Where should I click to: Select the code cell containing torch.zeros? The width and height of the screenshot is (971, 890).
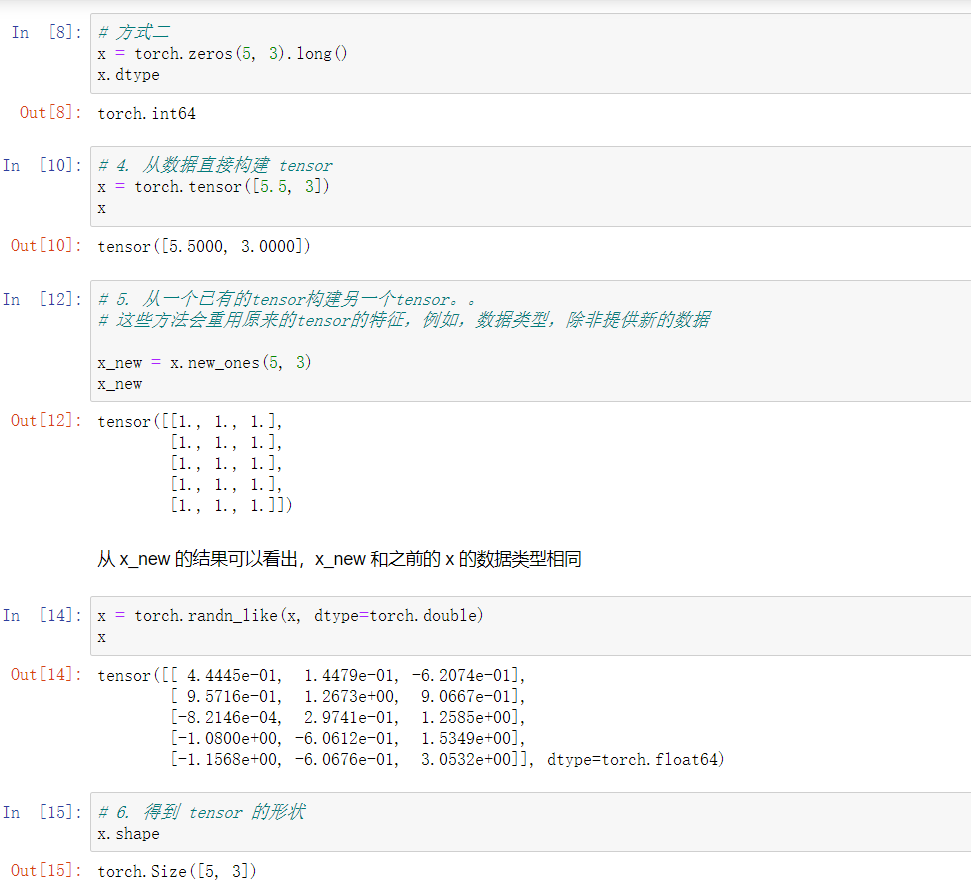click(x=225, y=53)
